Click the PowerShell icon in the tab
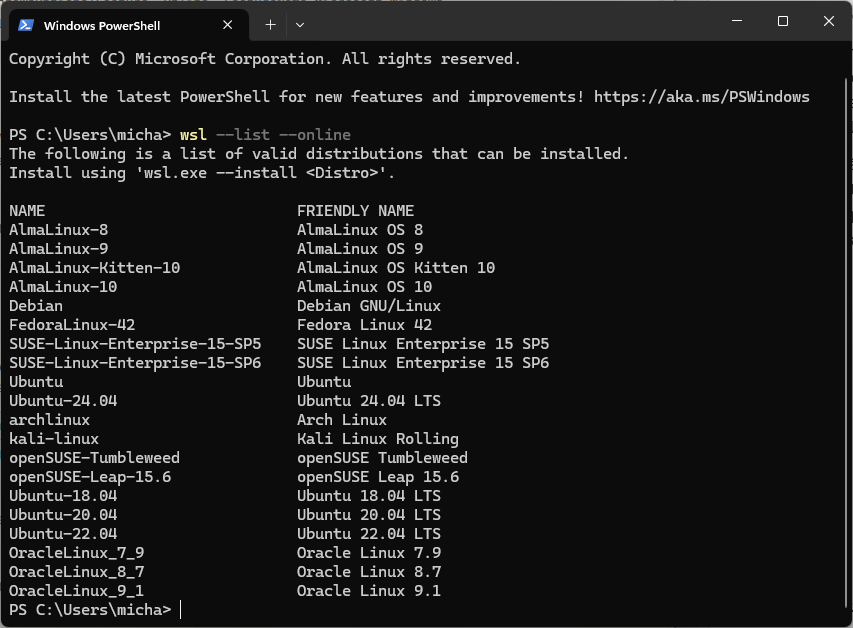The image size is (853, 628). pos(26,25)
